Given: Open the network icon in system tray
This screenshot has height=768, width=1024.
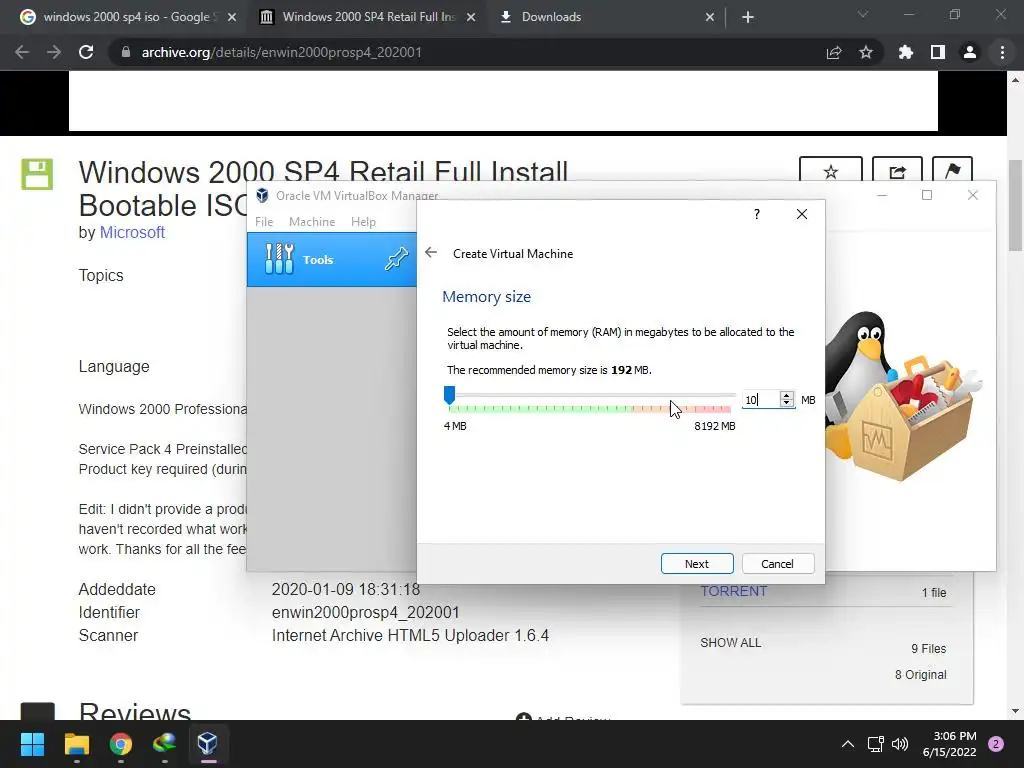Looking at the screenshot, I should (875, 744).
